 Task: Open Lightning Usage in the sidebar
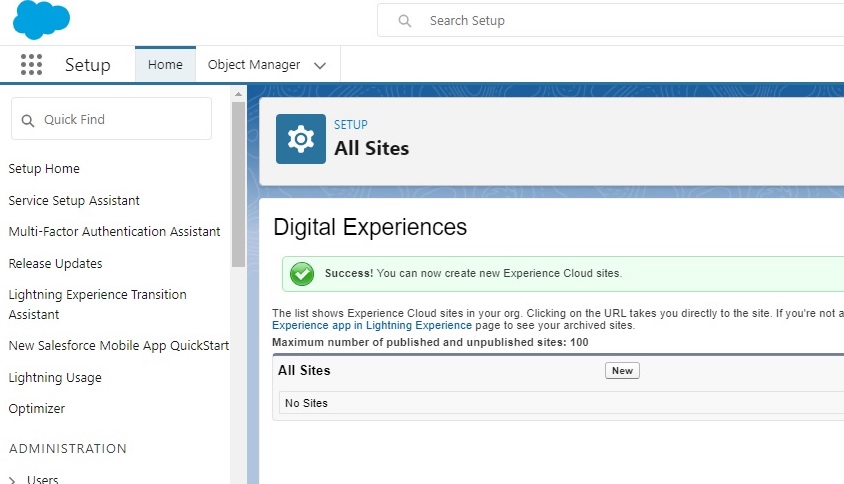click(55, 377)
